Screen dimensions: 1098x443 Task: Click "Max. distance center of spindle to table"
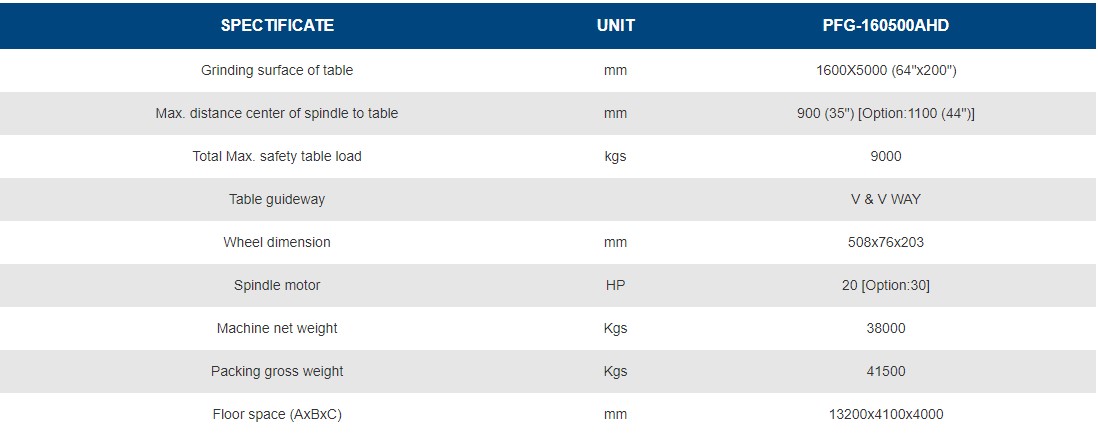277,114
